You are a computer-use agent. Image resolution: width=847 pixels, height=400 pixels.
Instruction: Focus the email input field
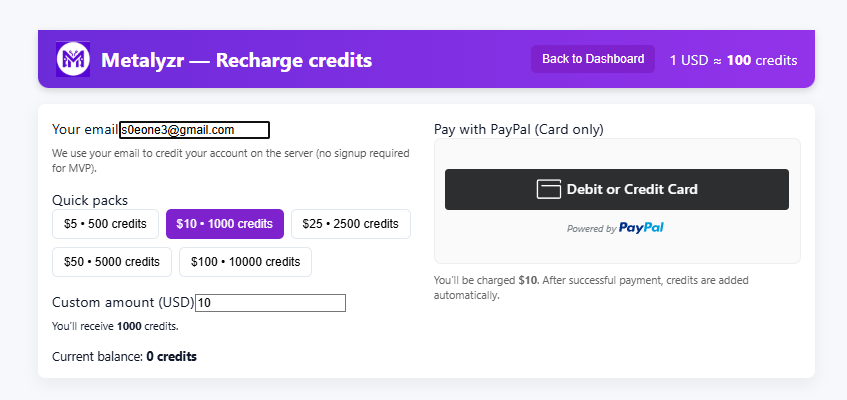pos(194,130)
